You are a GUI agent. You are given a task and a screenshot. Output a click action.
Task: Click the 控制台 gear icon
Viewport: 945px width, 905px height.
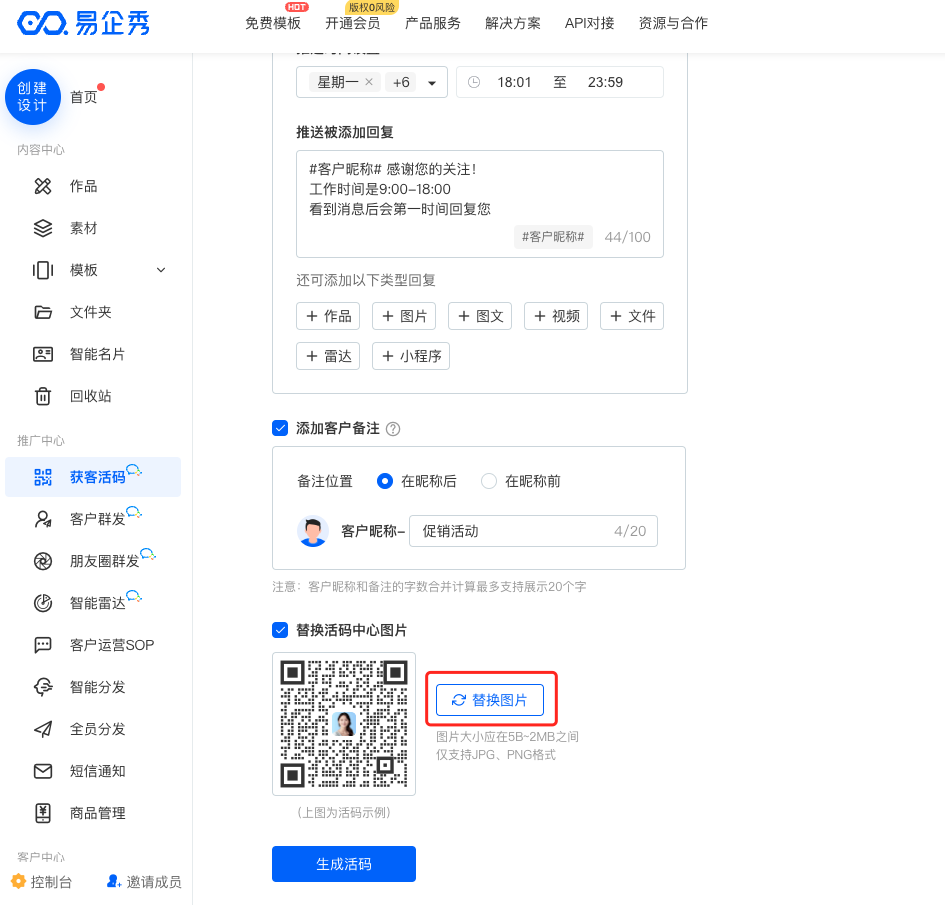19,882
